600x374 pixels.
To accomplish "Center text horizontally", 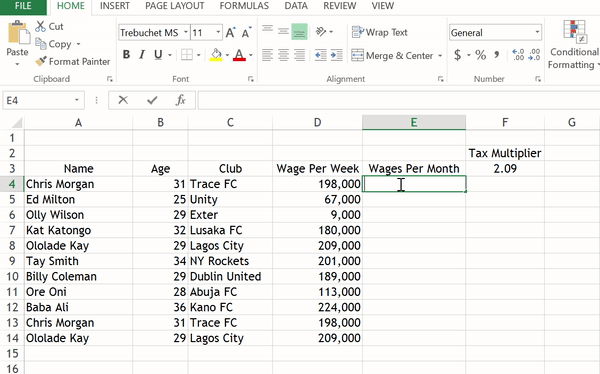I will (x=283, y=55).
